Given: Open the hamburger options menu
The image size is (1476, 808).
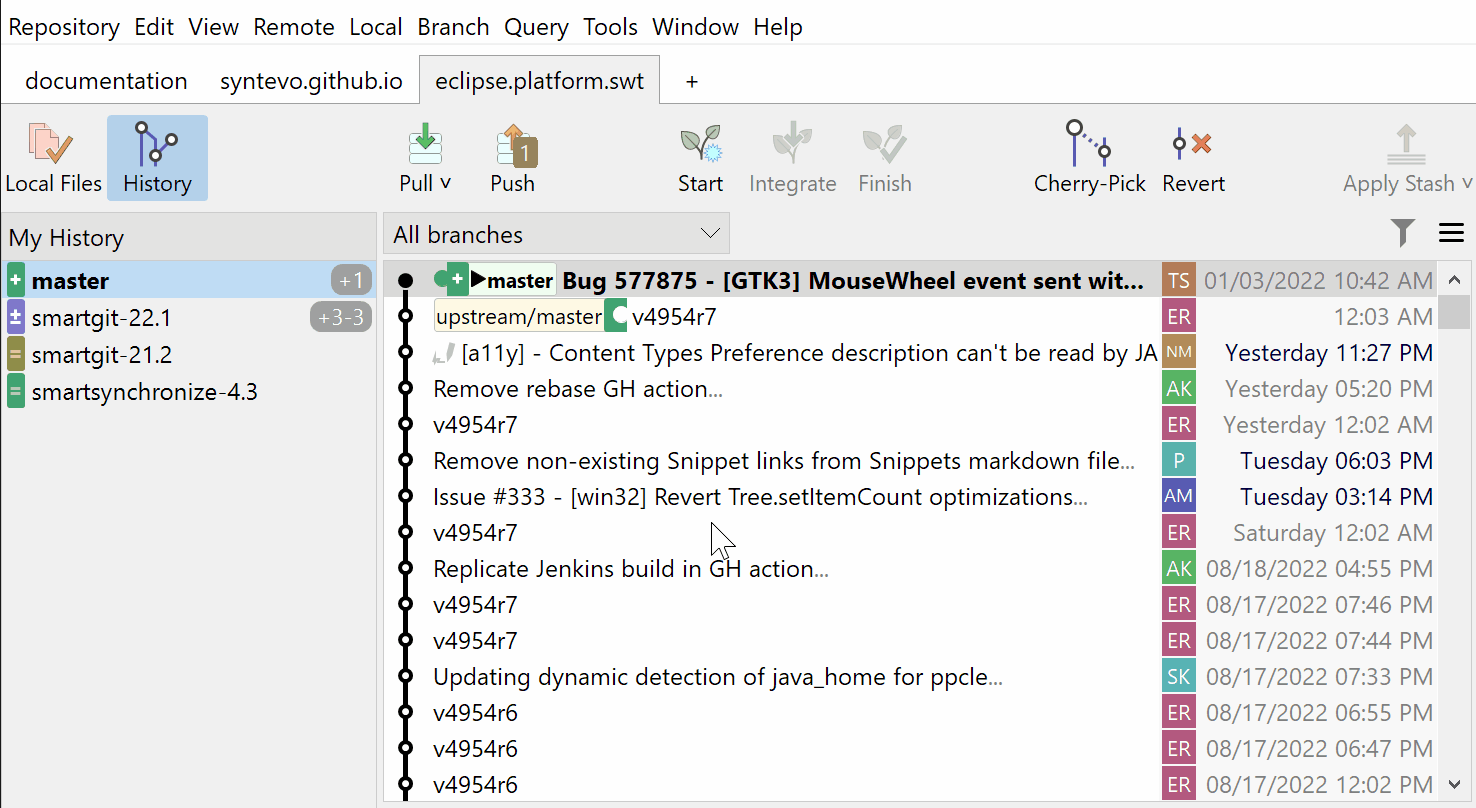Looking at the screenshot, I should 1451,233.
